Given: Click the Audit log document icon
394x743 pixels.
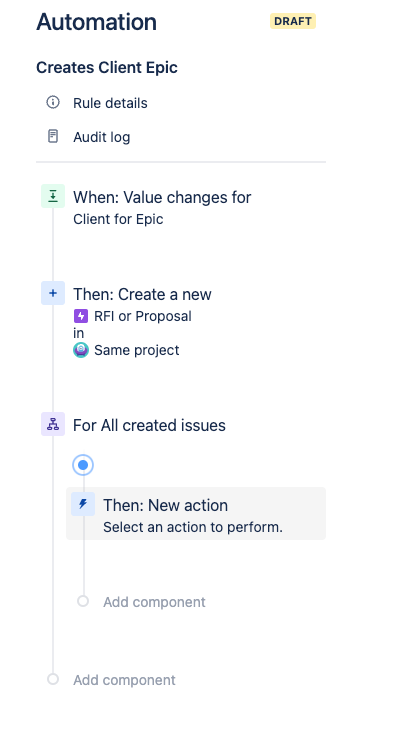Looking at the screenshot, I should [53, 136].
